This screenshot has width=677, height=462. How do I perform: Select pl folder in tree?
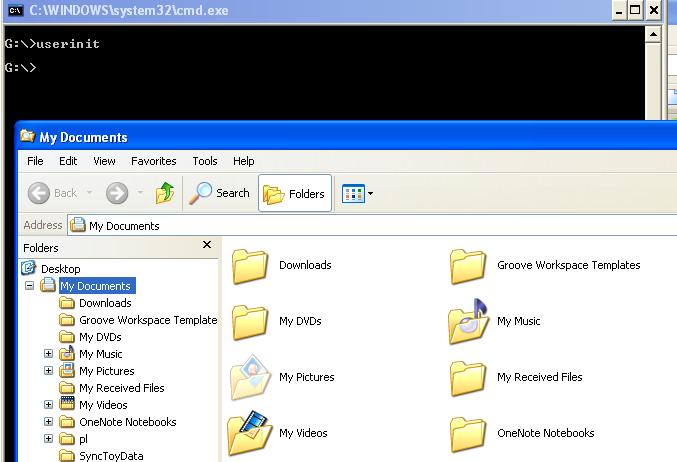pos(83,439)
